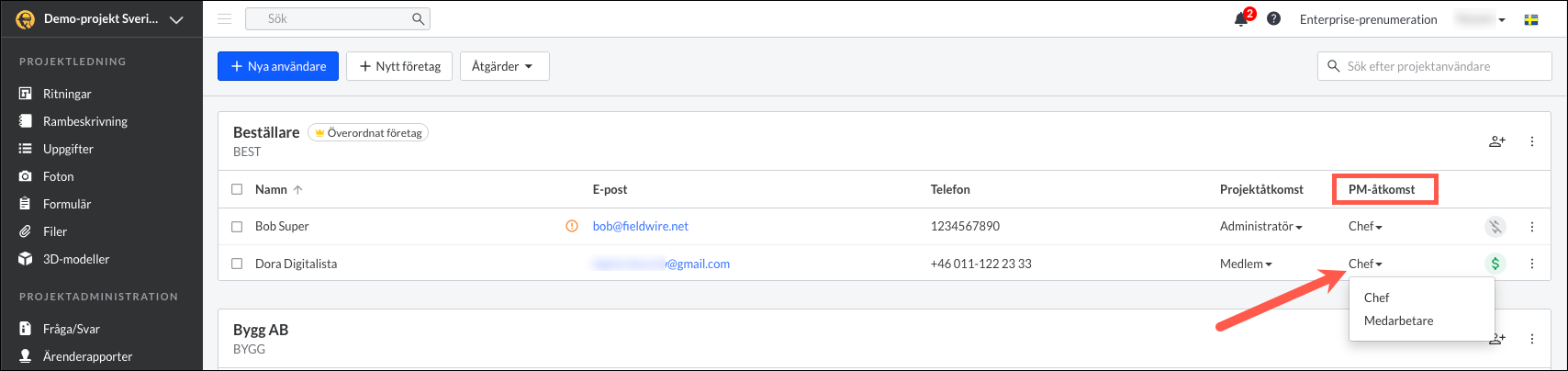Click the orange warning icon beside Bob's email
The height and width of the screenshot is (371, 1568).
pos(572,226)
